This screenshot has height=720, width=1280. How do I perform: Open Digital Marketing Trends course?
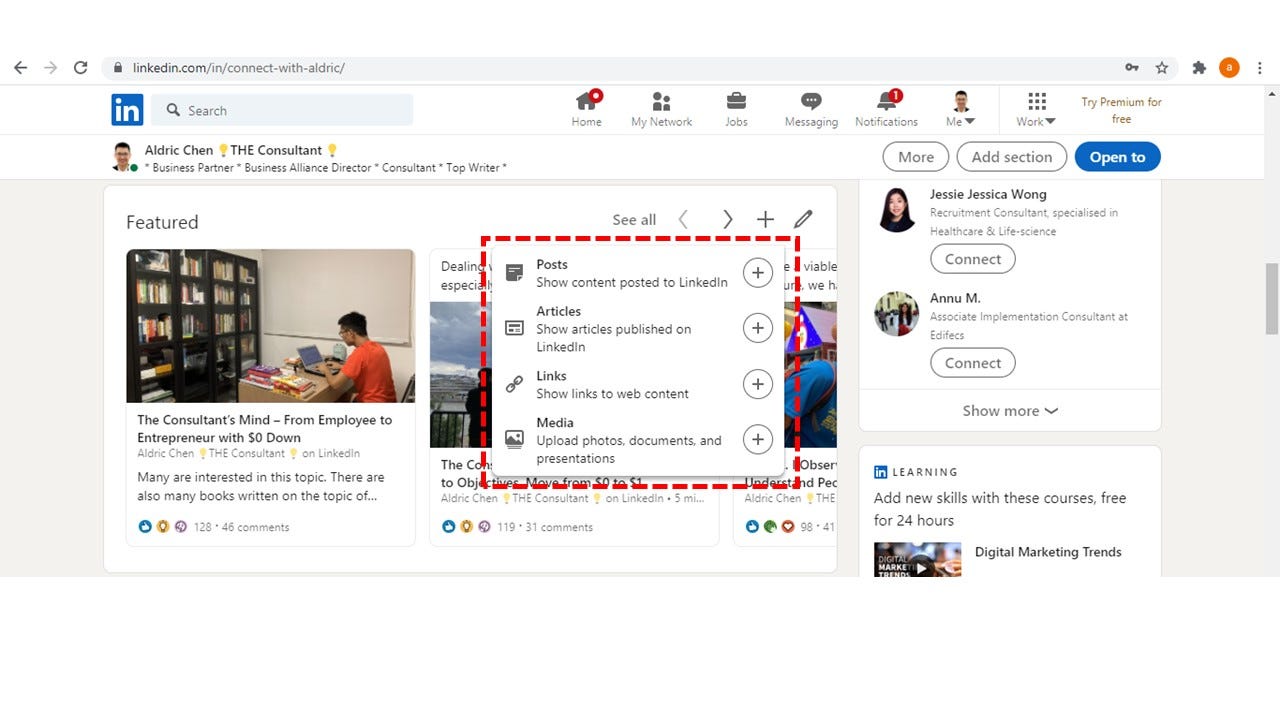[x=1048, y=552]
